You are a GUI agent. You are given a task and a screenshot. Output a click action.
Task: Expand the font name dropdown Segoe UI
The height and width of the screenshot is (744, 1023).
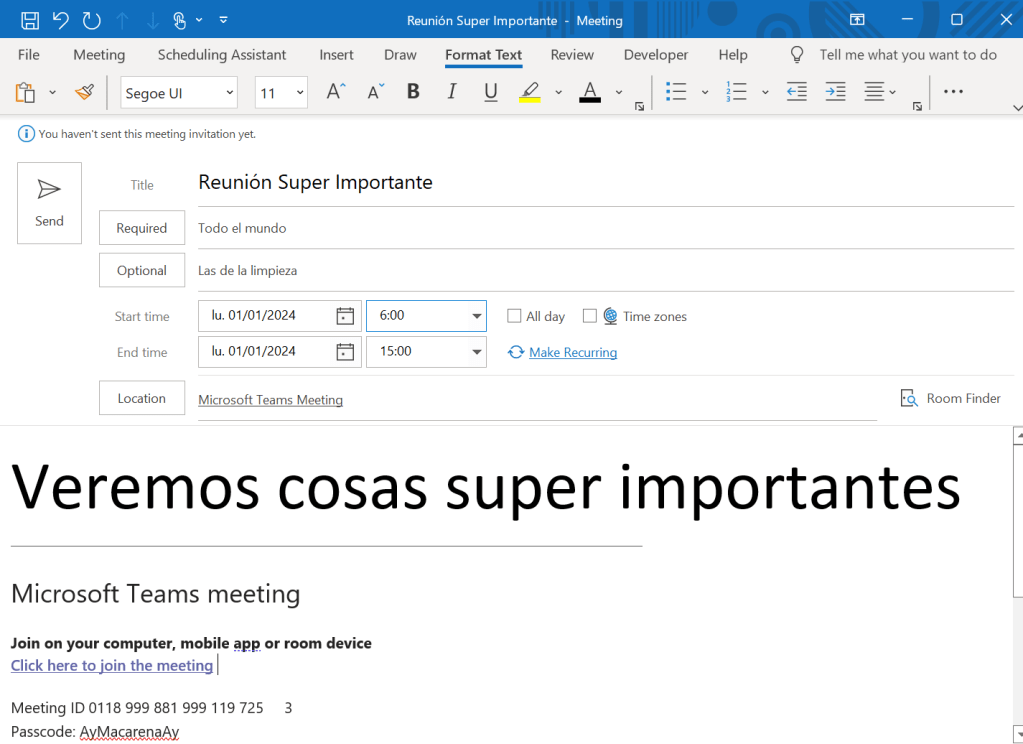pyautogui.click(x=230, y=93)
